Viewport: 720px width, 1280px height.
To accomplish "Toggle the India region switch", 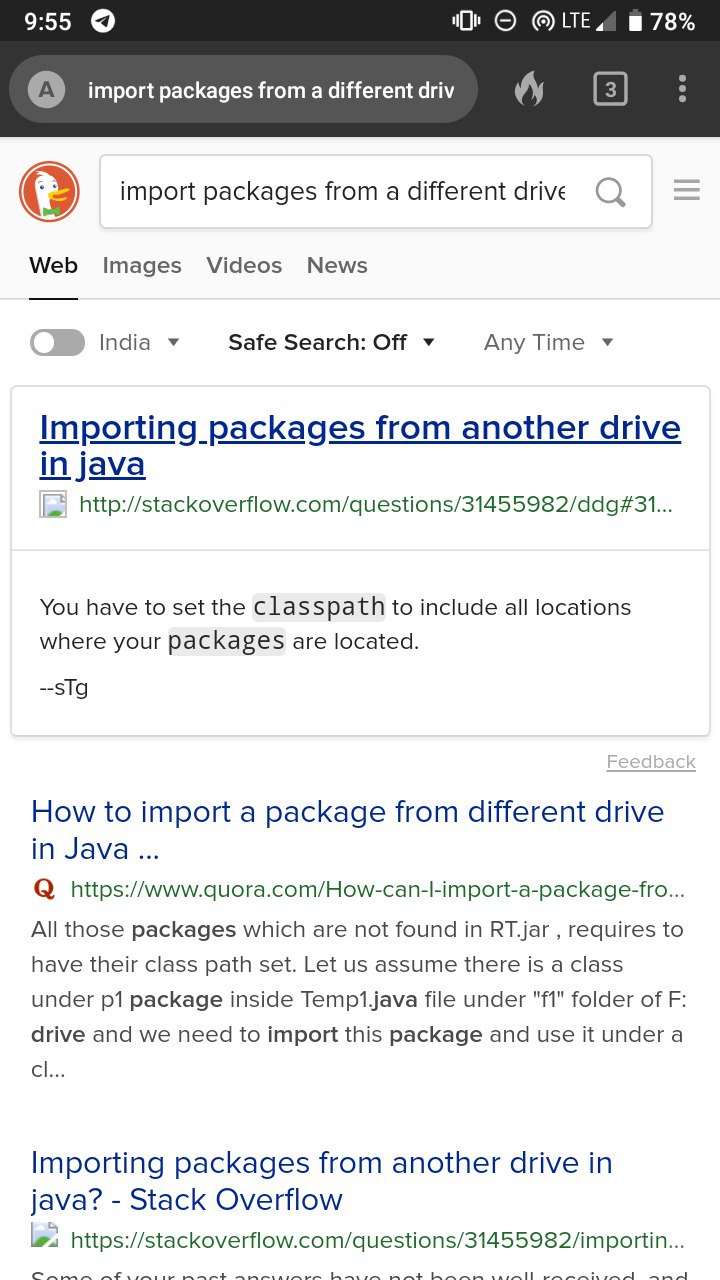I will point(57,343).
